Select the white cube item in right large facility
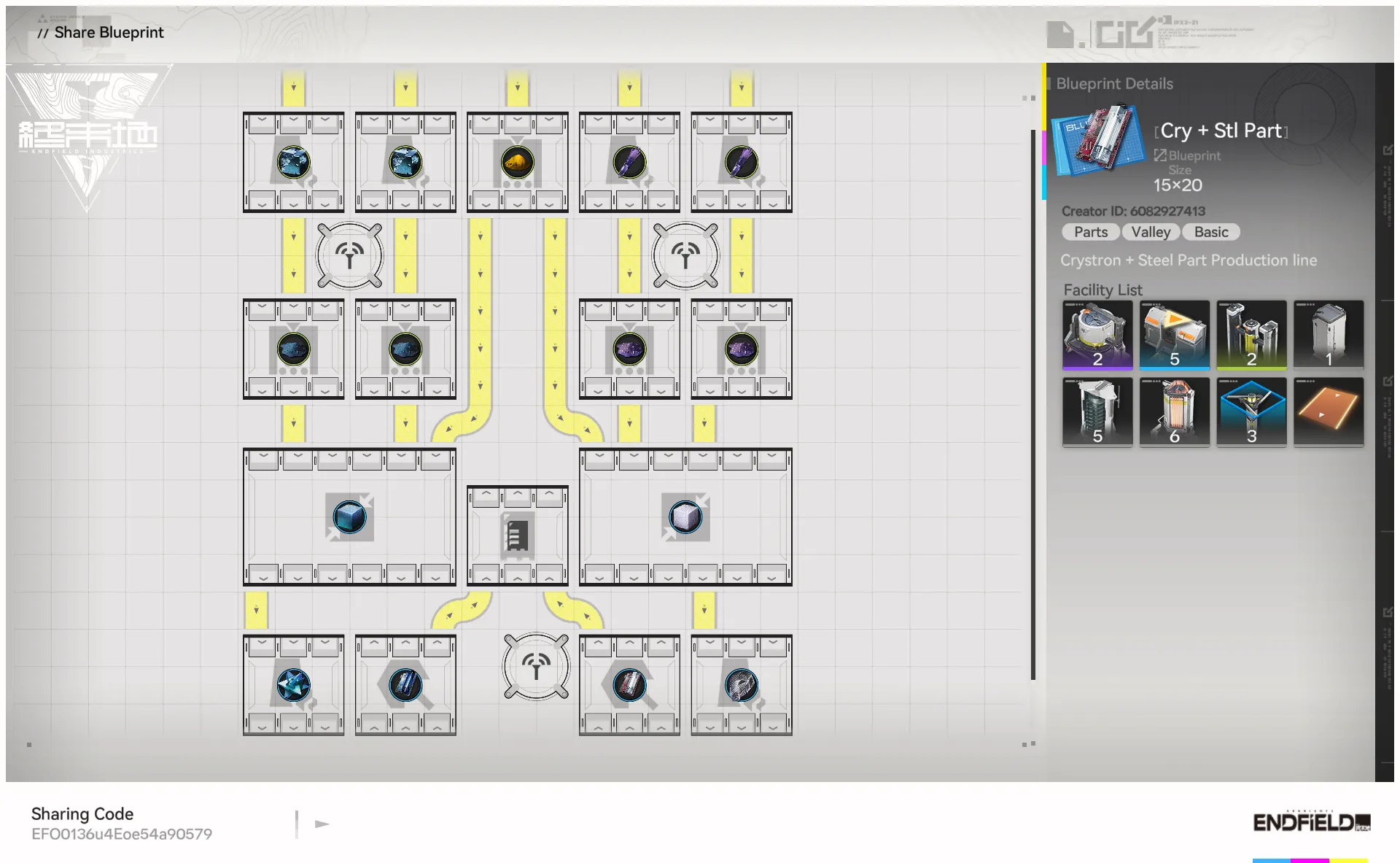 click(685, 517)
